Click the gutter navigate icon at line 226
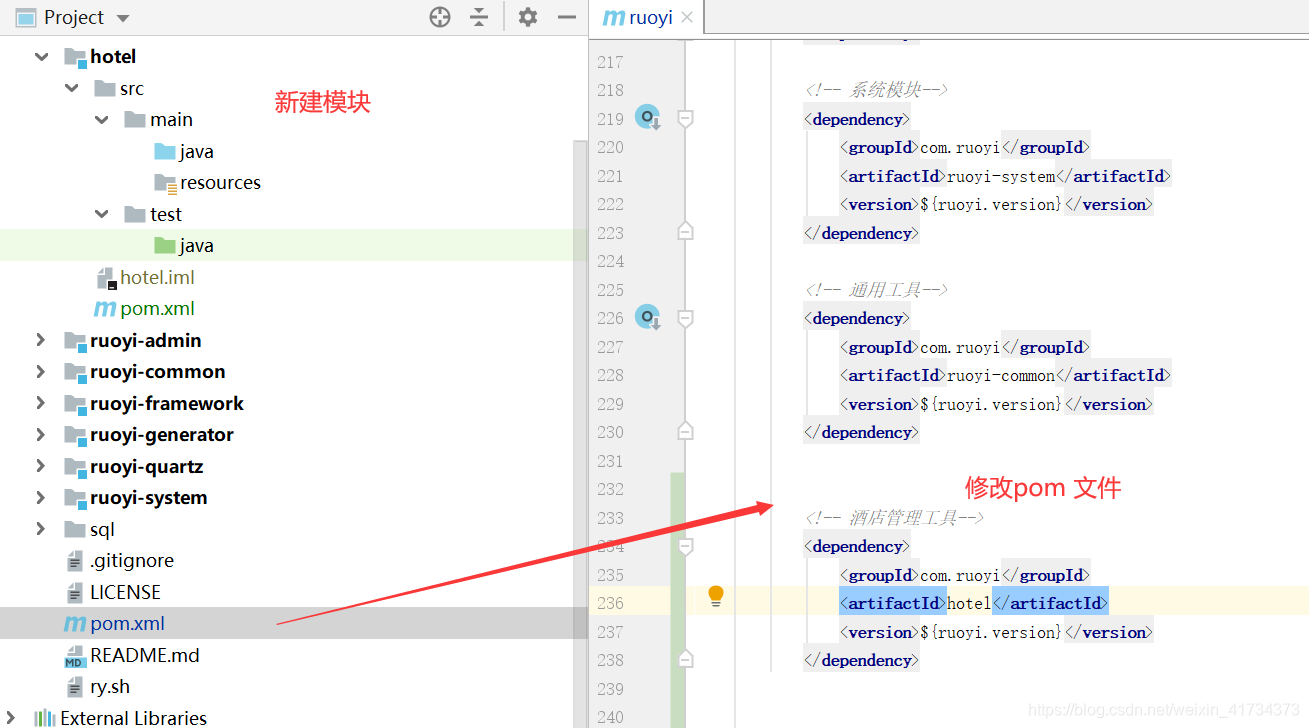Image resolution: width=1309 pixels, height=728 pixels. tap(648, 318)
